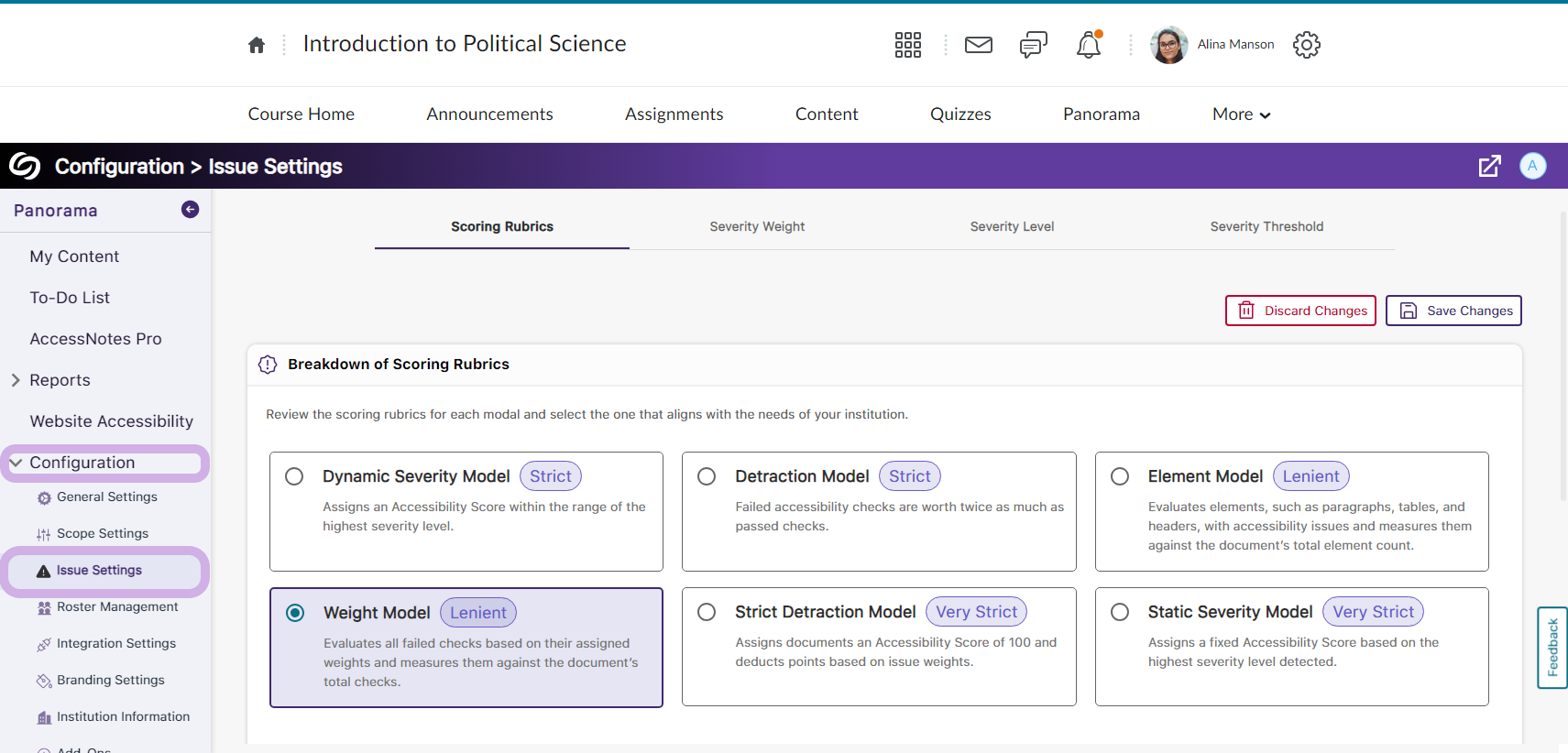Open the mail envelope icon
The image size is (1568, 753).
coord(978,45)
